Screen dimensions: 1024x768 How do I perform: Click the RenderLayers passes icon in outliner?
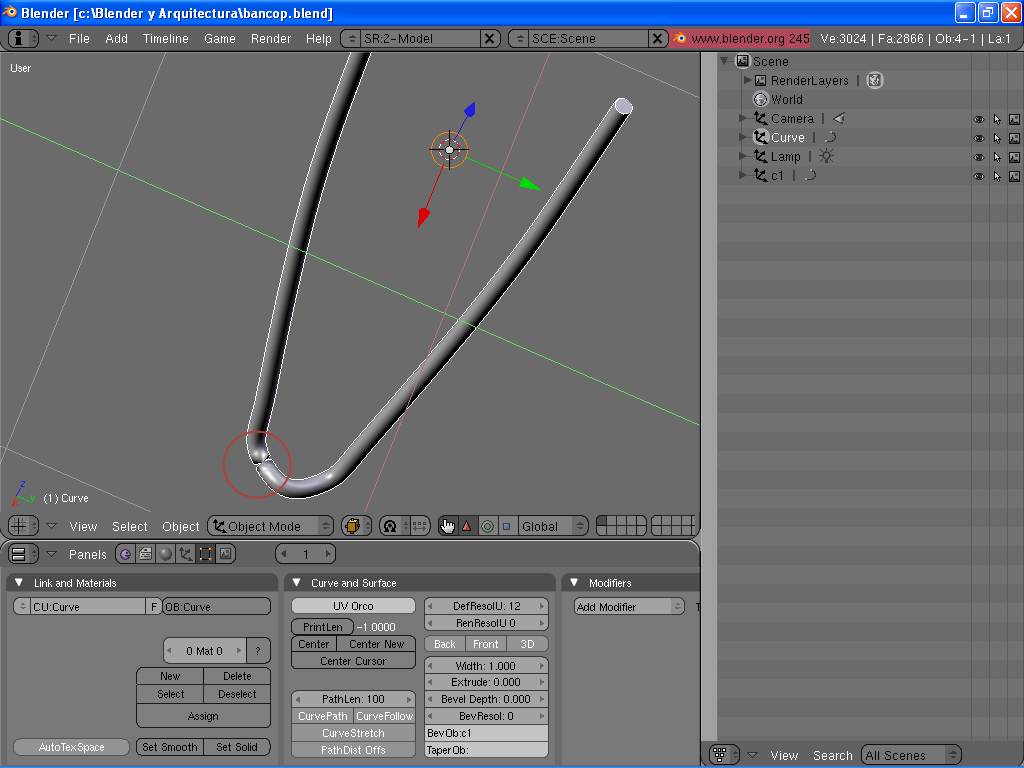(875, 80)
